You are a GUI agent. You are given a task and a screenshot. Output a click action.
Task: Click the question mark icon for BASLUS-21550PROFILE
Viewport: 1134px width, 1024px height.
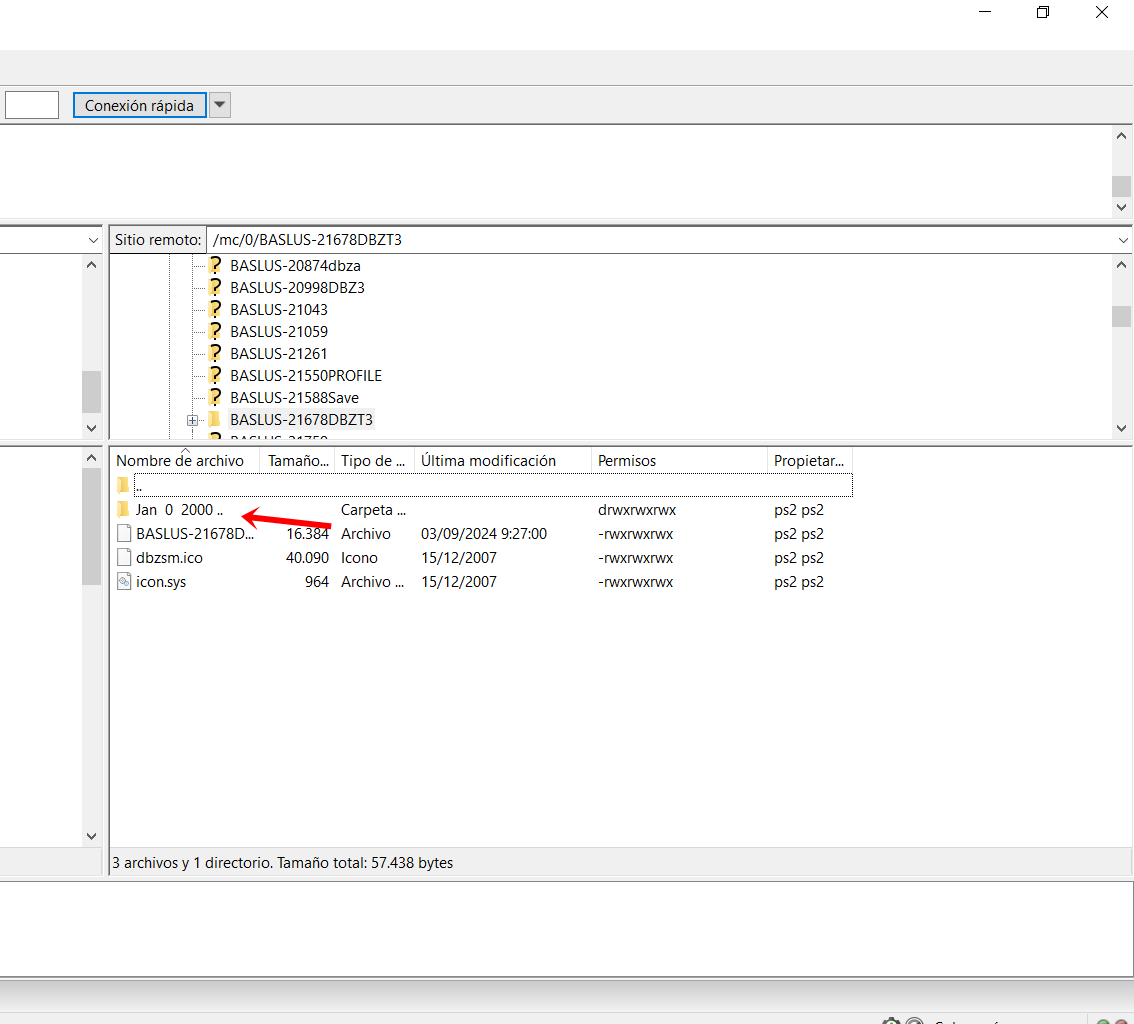tap(214, 376)
